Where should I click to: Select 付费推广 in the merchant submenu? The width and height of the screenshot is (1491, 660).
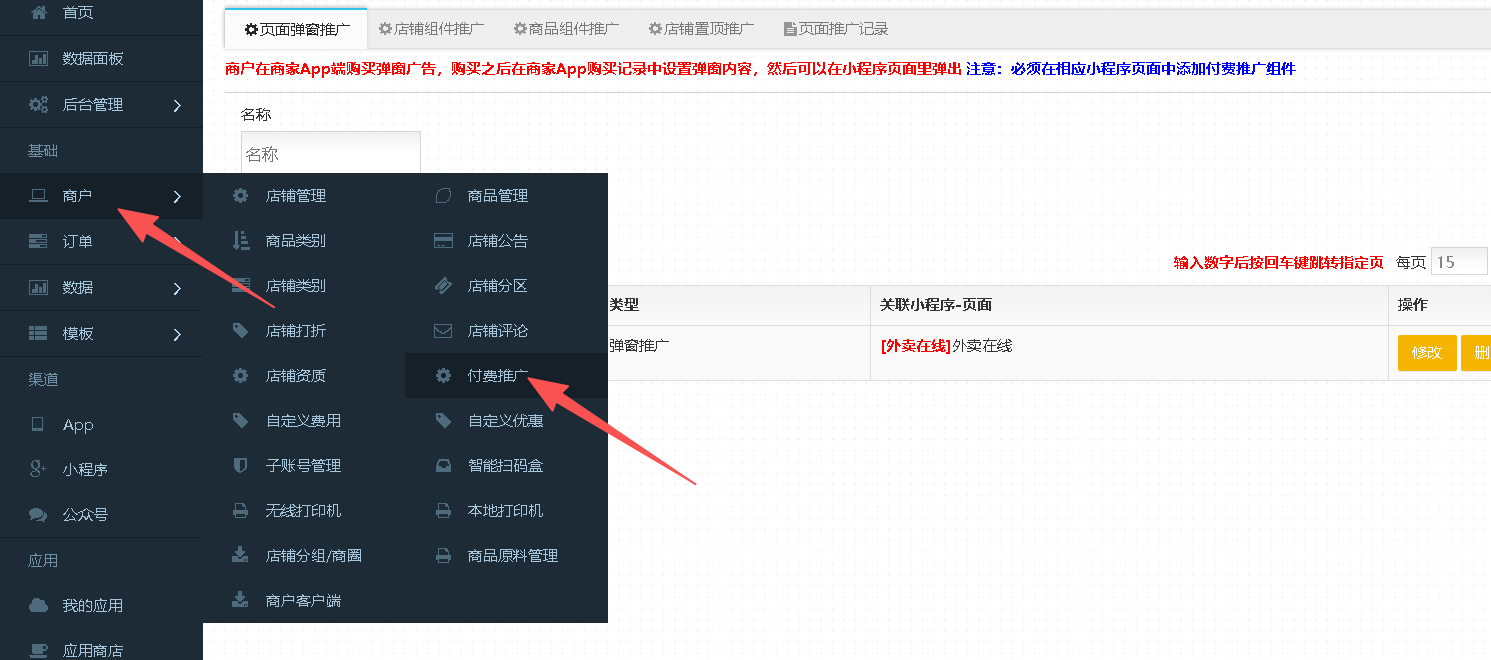498,376
